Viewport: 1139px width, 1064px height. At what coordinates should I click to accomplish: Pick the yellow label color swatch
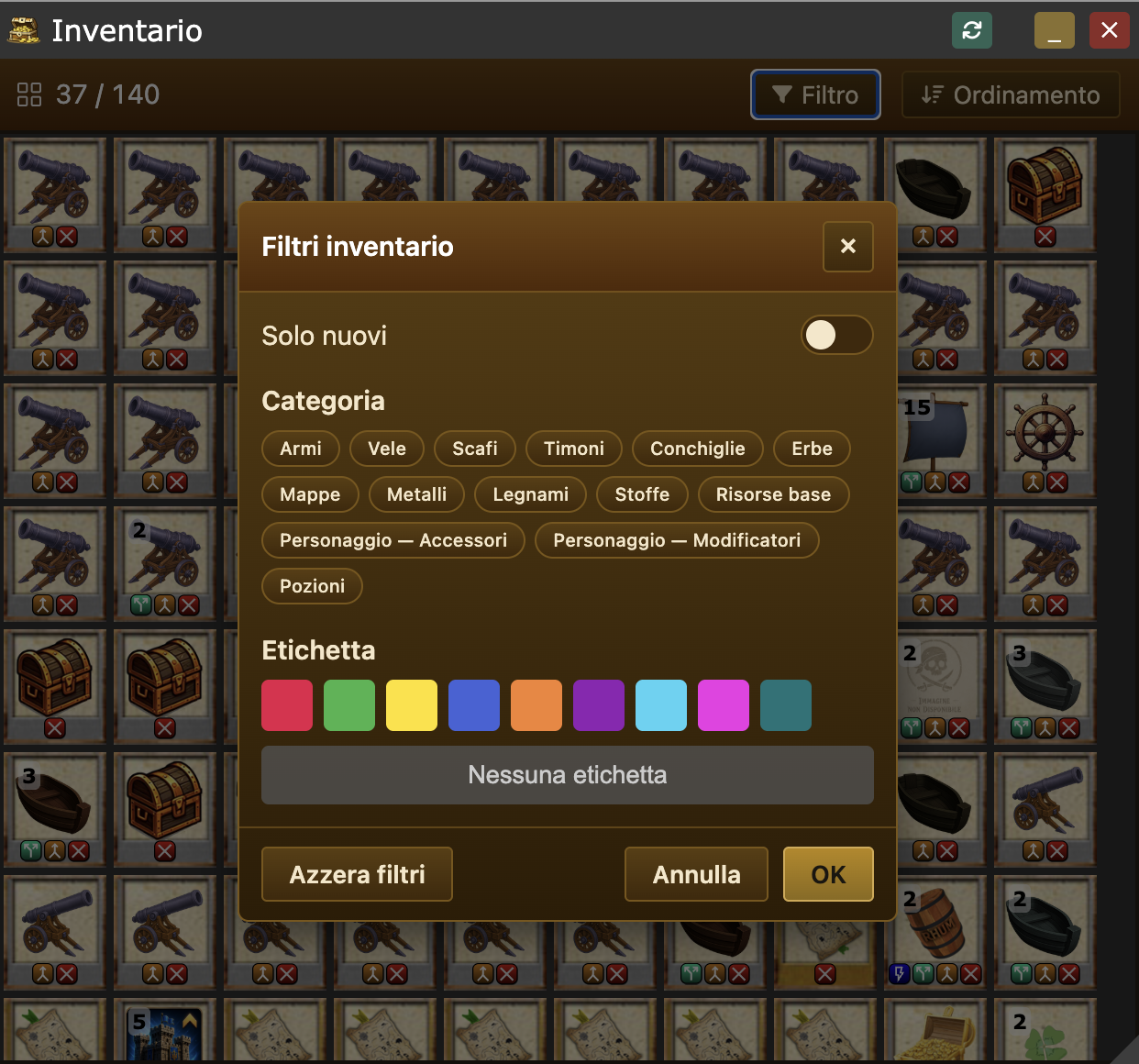pos(412,705)
